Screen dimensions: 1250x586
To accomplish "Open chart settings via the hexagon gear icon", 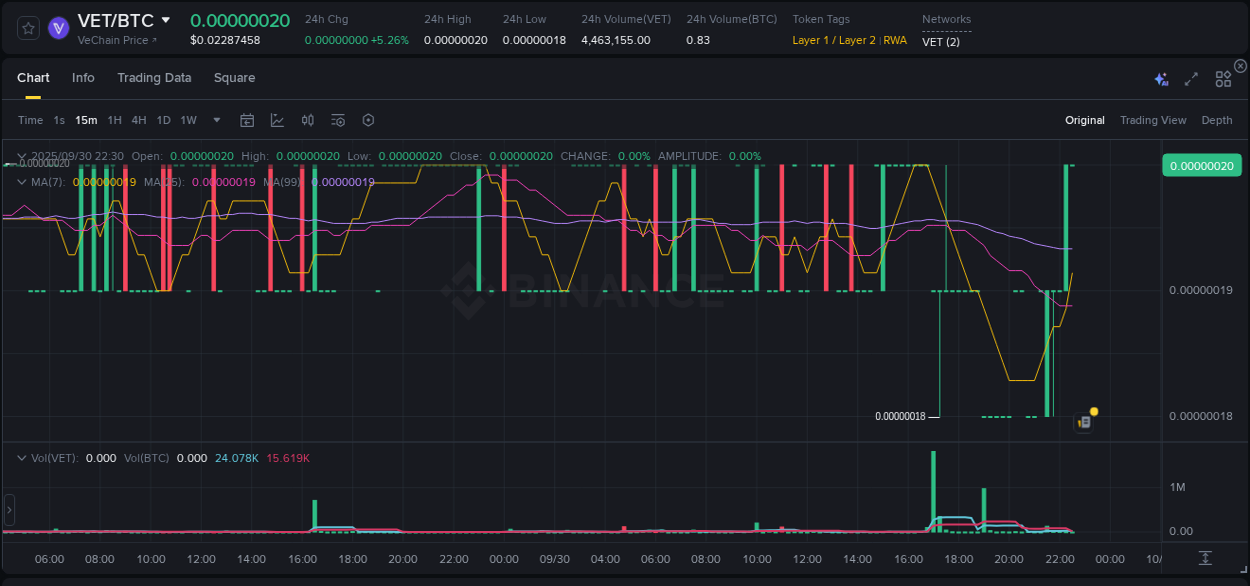I will pyautogui.click(x=368, y=120).
